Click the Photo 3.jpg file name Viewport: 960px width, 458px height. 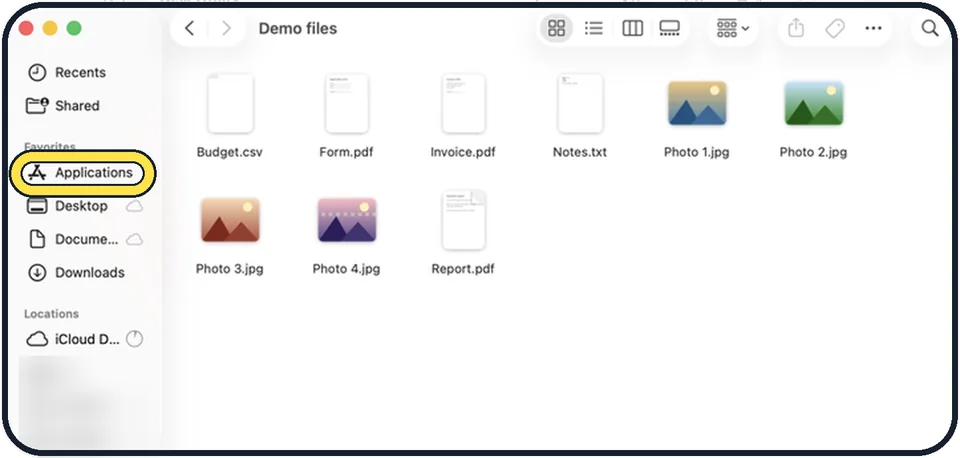click(x=230, y=269)
